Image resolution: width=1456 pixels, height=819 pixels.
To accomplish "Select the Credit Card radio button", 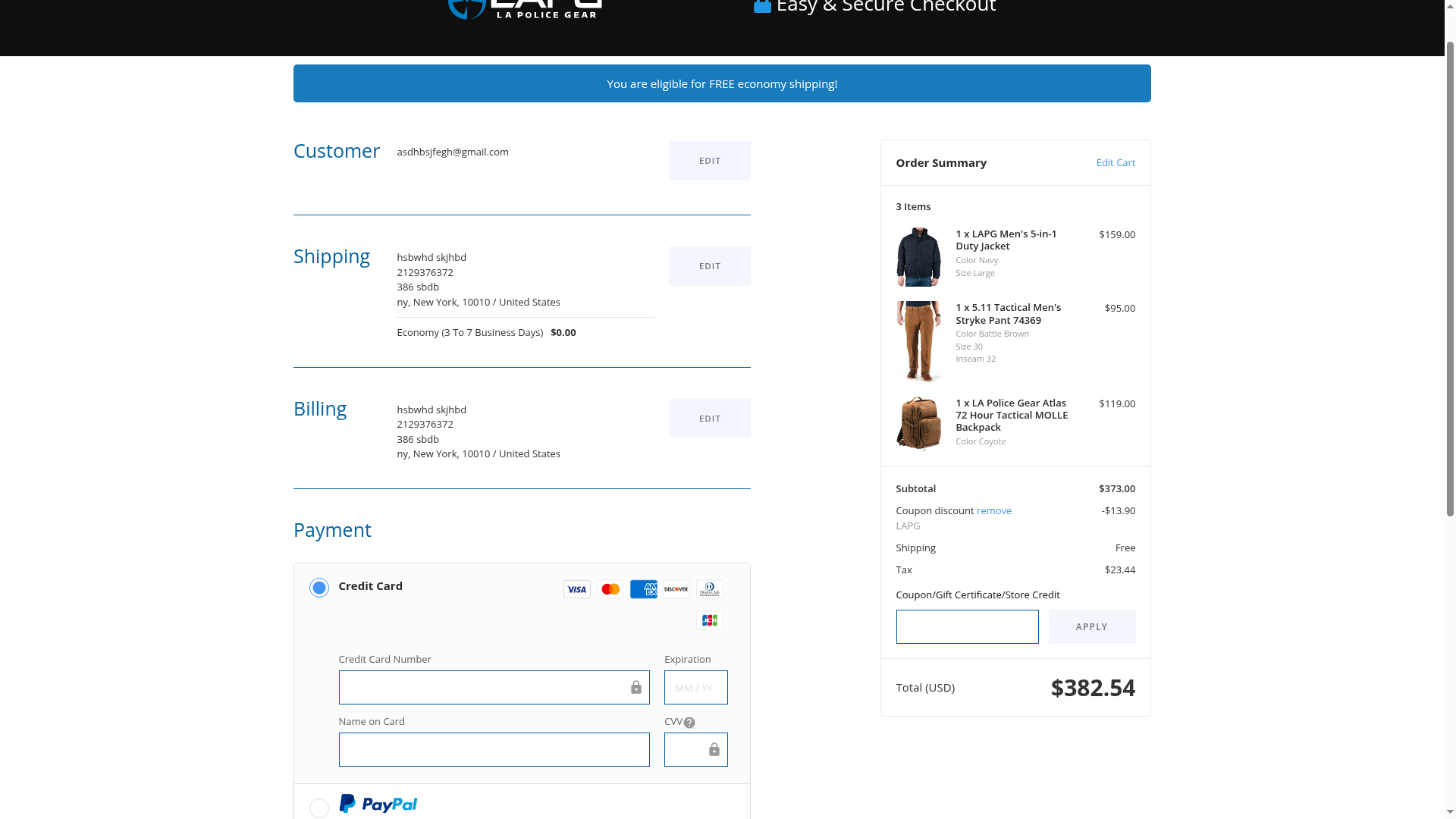I will tap(318, 588).
